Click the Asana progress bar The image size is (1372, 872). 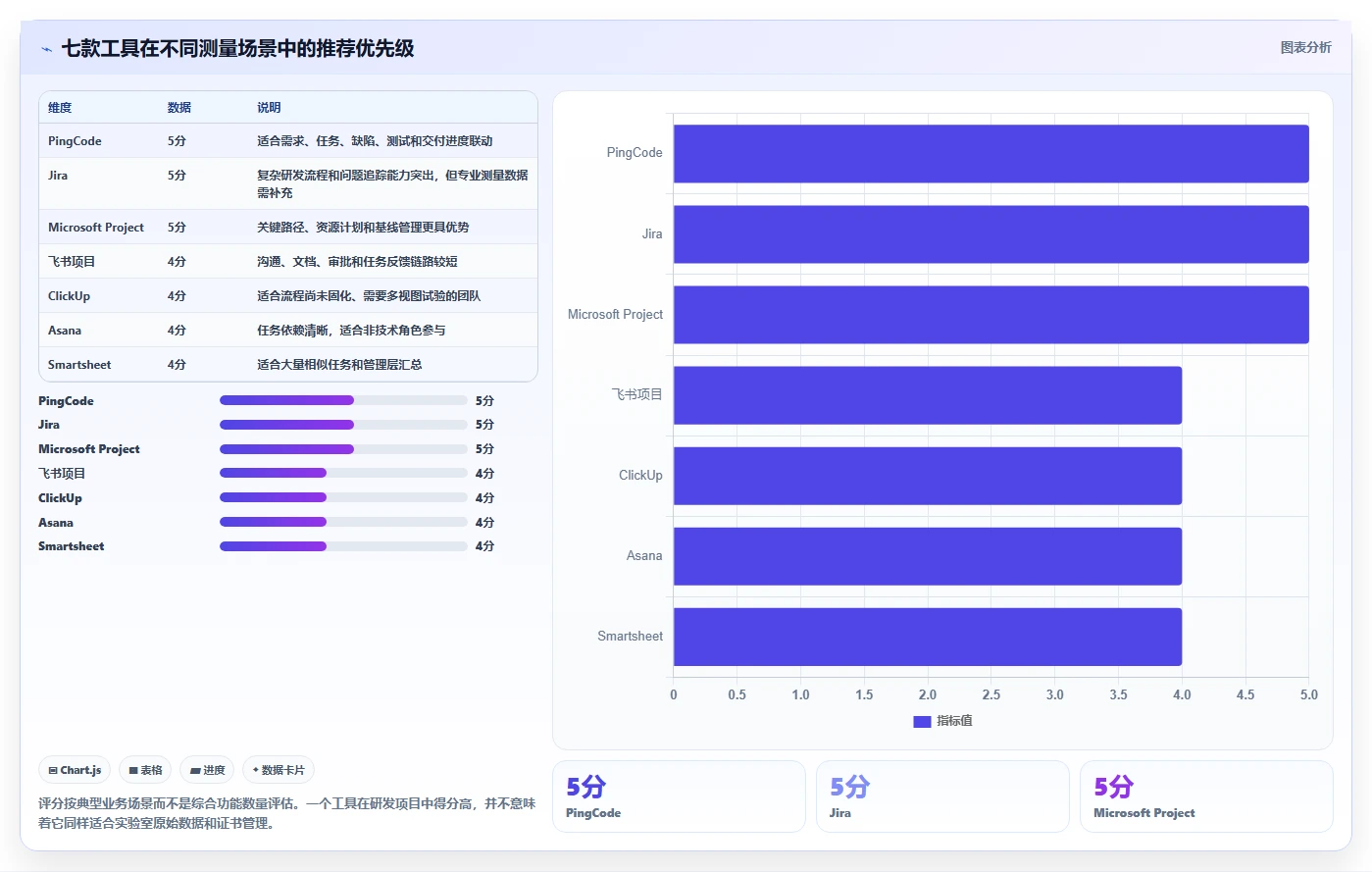click(x=343, y=522)
